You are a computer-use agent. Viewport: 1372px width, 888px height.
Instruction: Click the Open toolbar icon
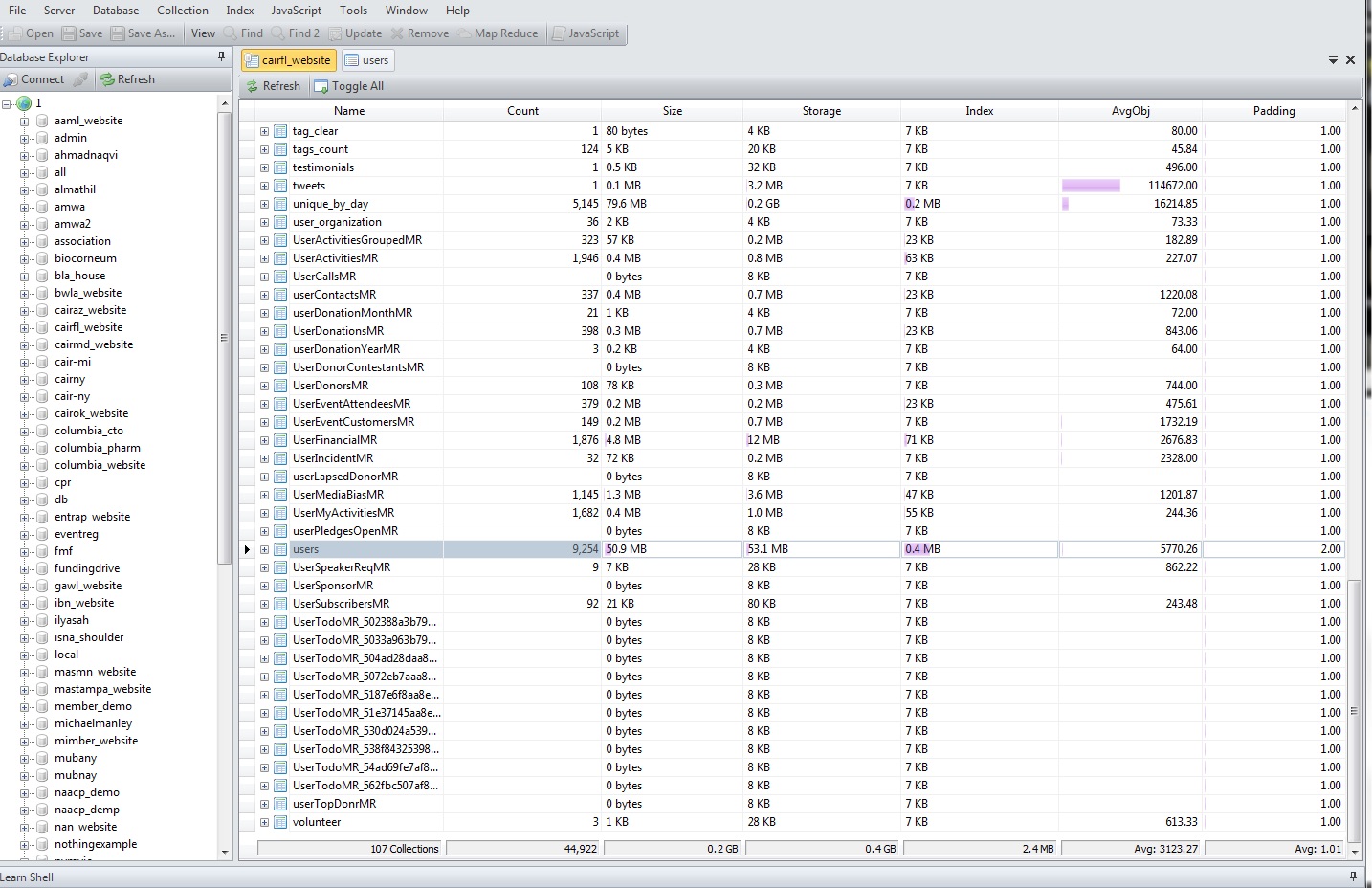(17, 33)
